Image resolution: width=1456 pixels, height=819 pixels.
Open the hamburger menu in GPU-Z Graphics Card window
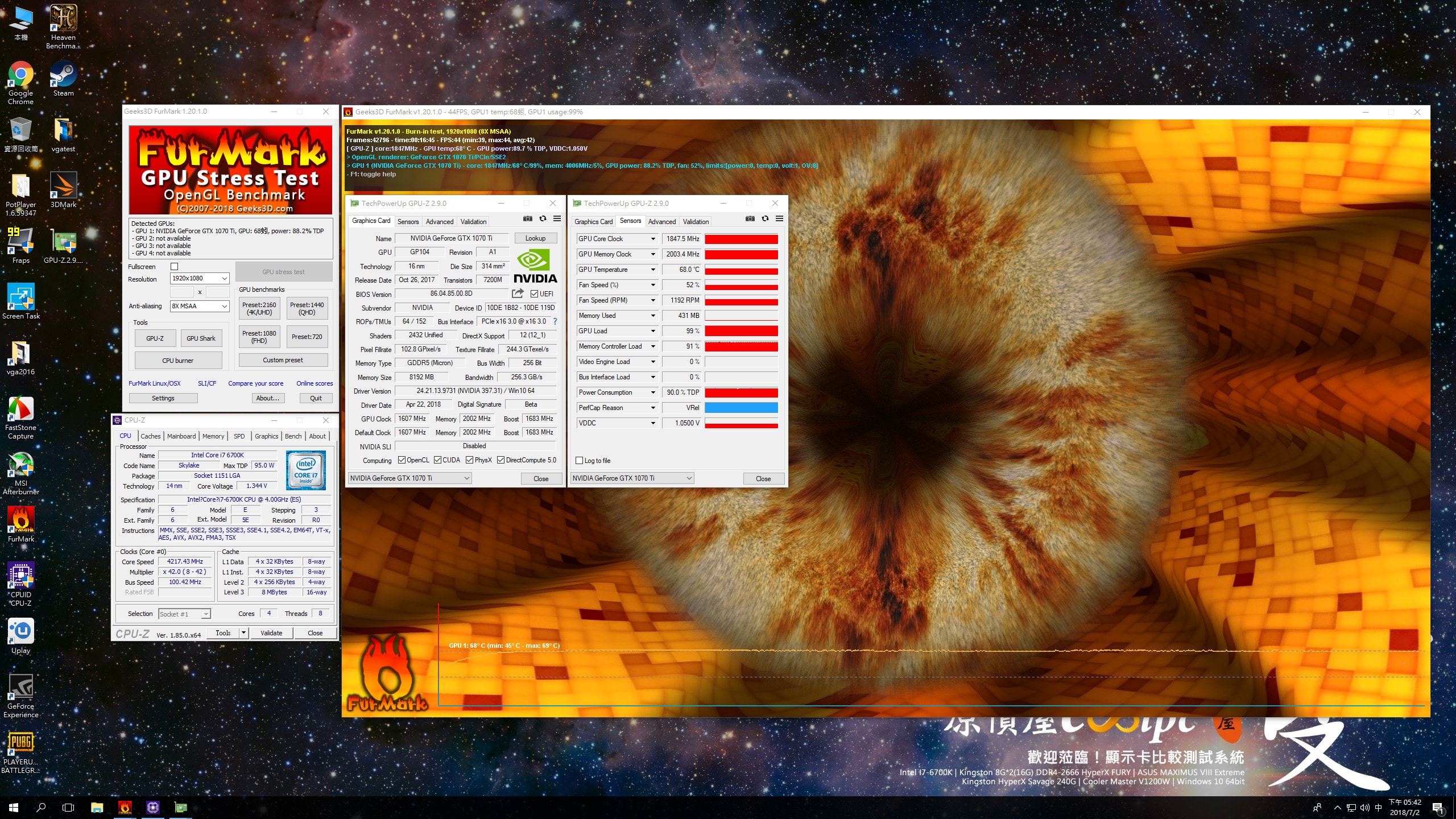(x=557, y=219)
